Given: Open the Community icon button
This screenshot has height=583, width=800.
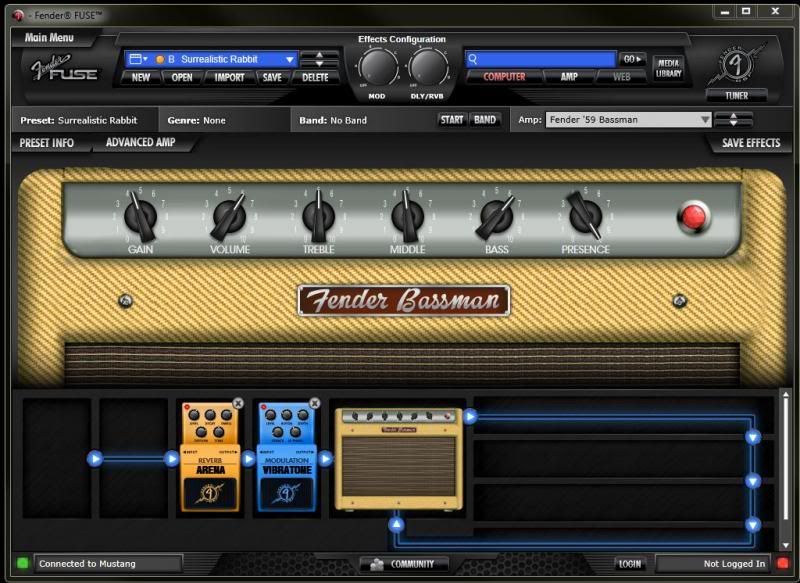Looking at the screenshot, I should [377, 564].
